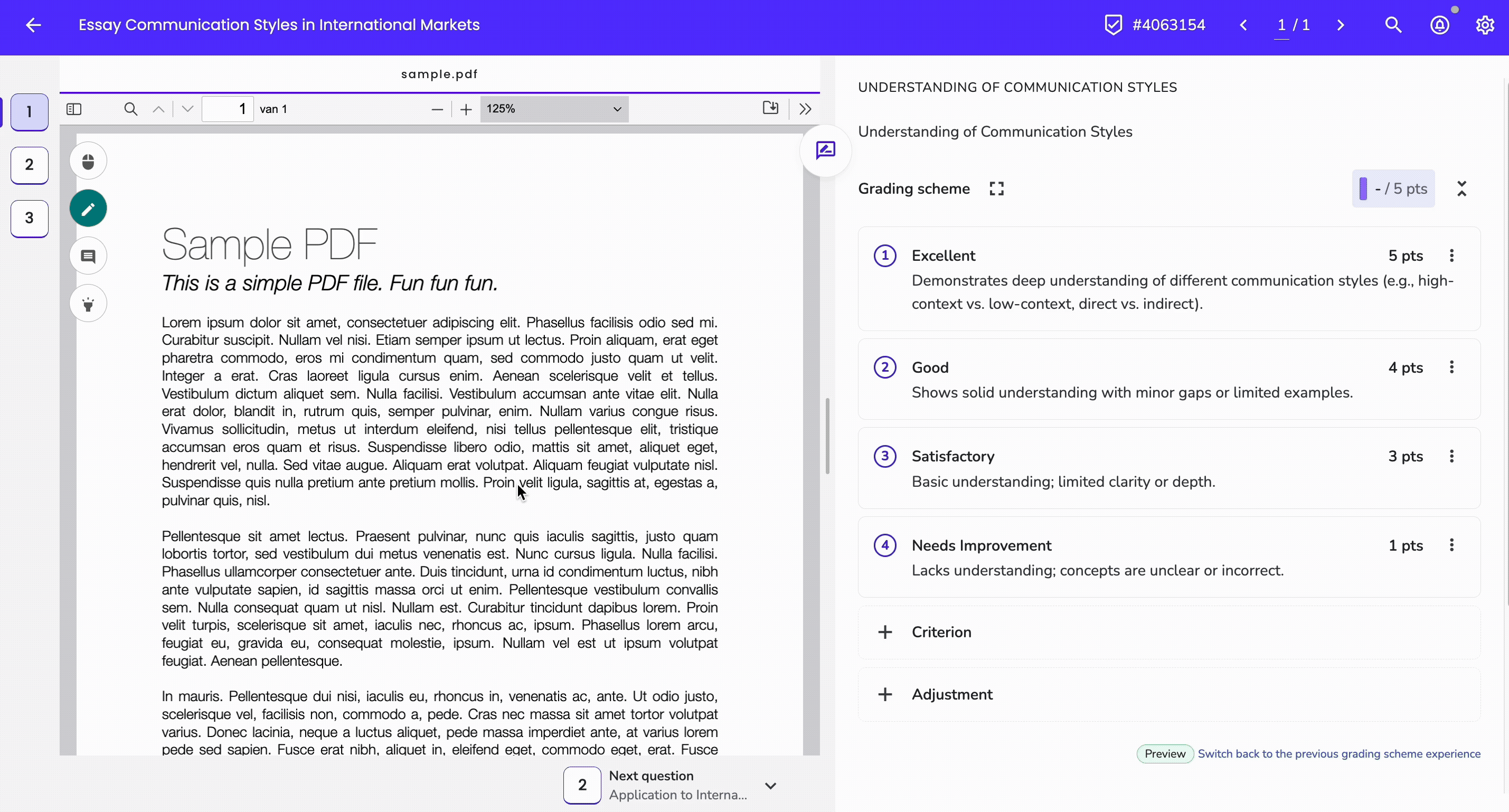Select the comment annotation tool
This screenshot has height=812, width=1509.
tap(88, 256)
